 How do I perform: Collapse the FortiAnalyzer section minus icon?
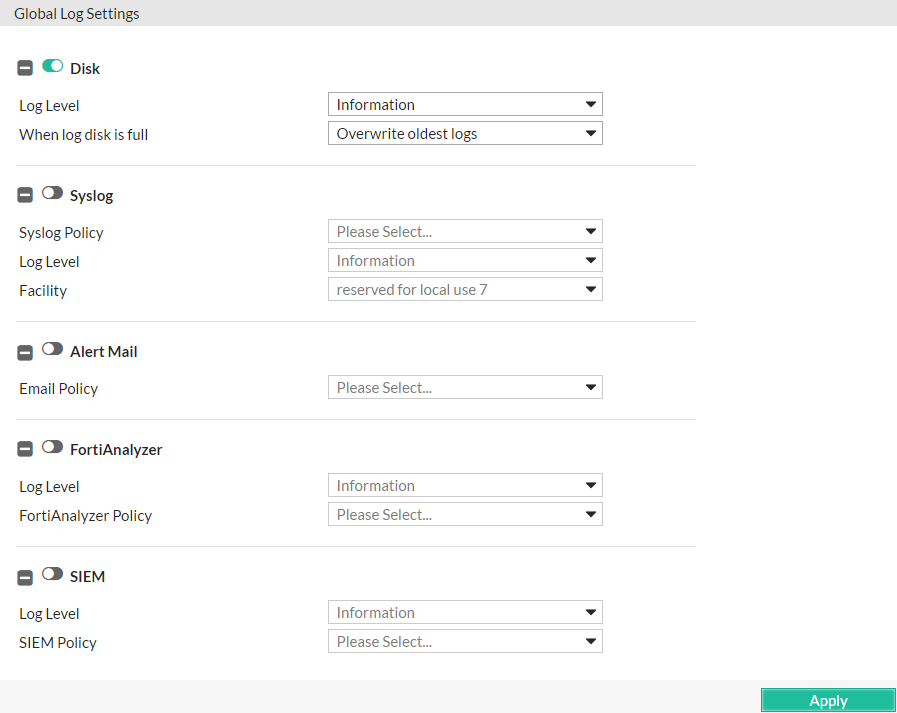(x=25, y=449)
